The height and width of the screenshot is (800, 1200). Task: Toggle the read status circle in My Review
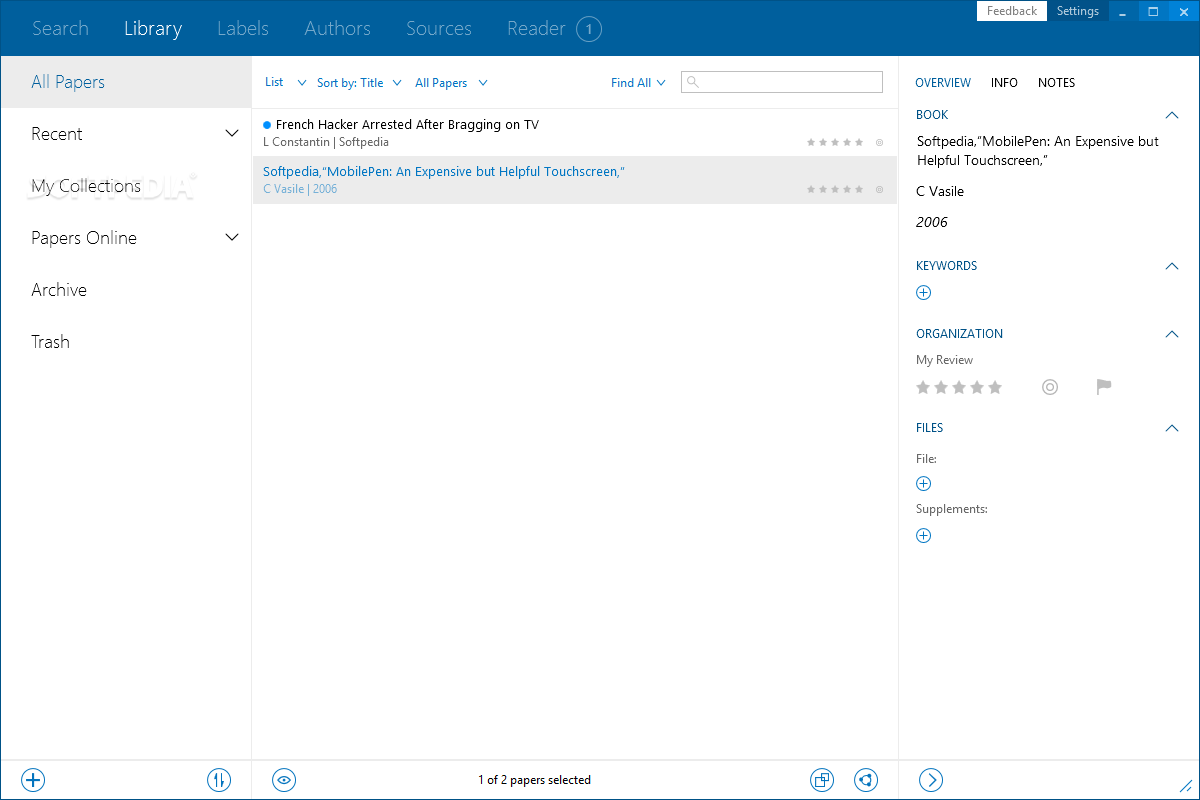[1050, 387]
